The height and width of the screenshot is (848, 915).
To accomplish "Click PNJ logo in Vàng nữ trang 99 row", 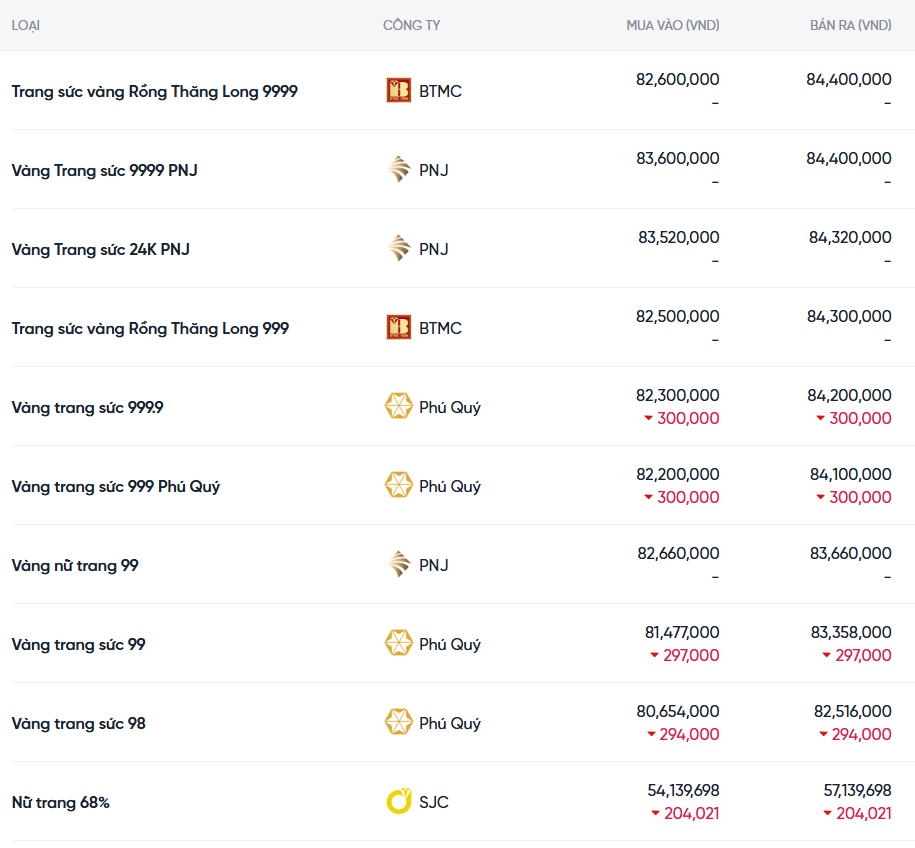I will point(399,564).
